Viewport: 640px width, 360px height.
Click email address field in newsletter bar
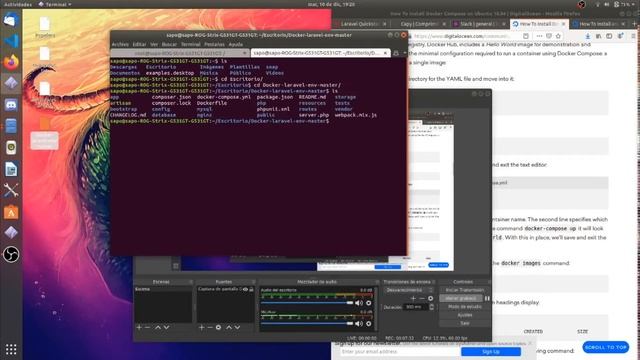pyautogui.click(x=399, y=351)
